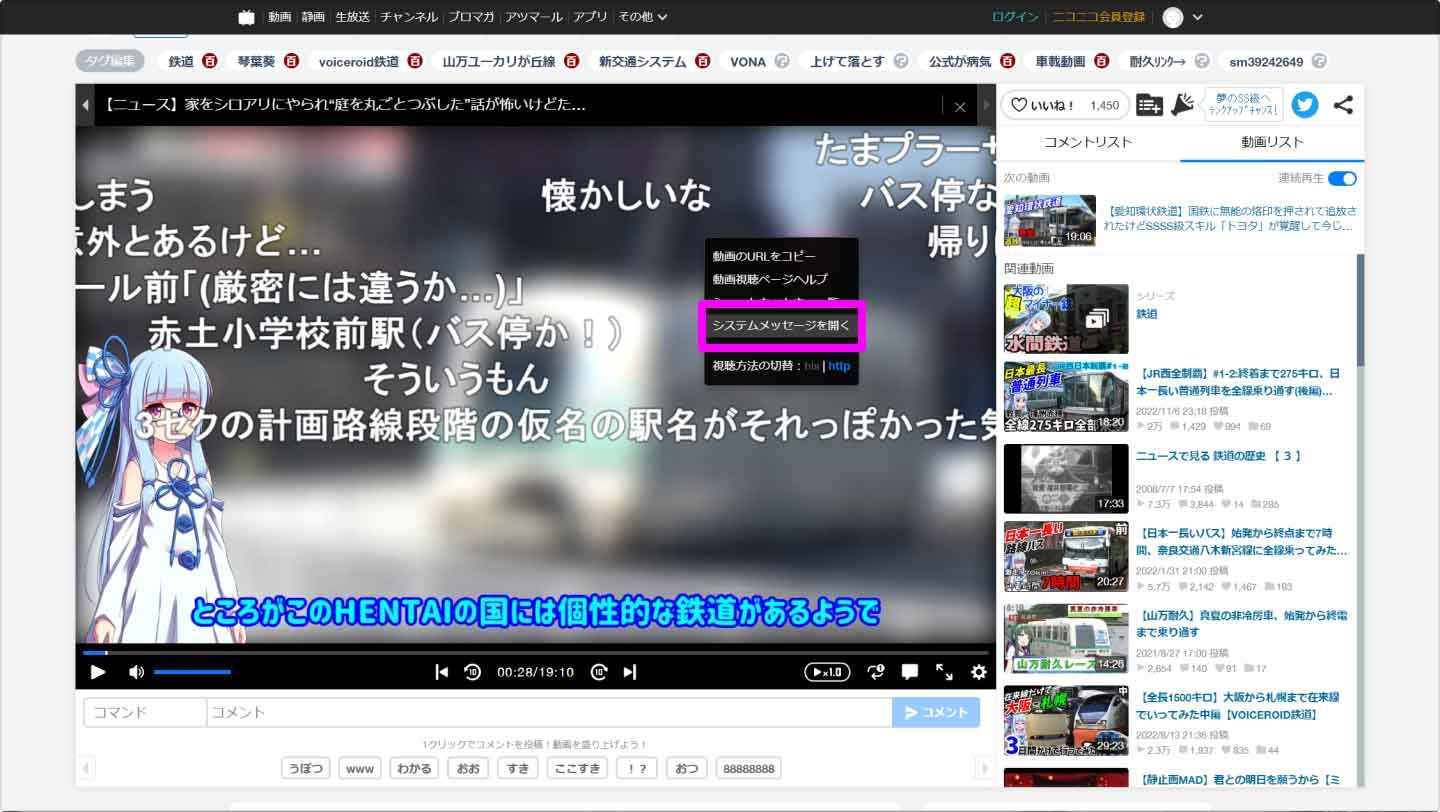Mute audio with the speaker icon
This screenshot has width=1440, height=812.
point(136,672)
